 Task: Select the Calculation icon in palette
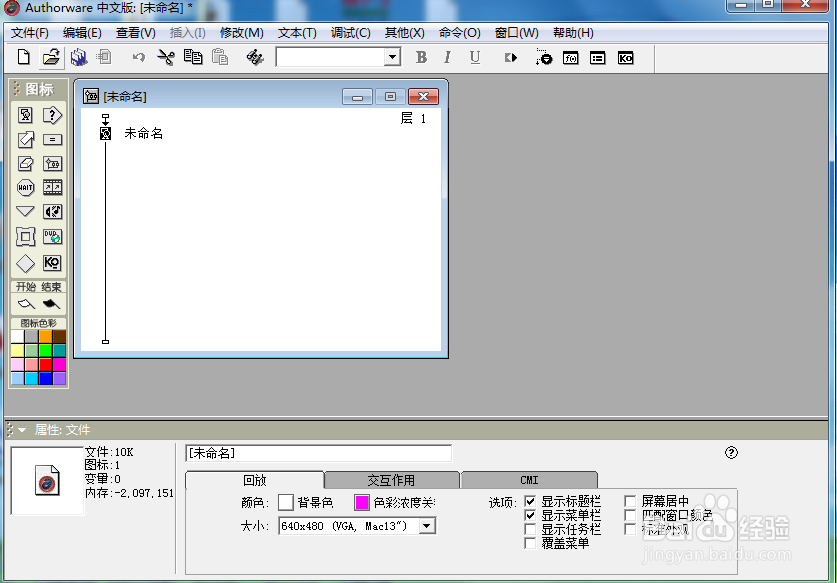point(52,139)
